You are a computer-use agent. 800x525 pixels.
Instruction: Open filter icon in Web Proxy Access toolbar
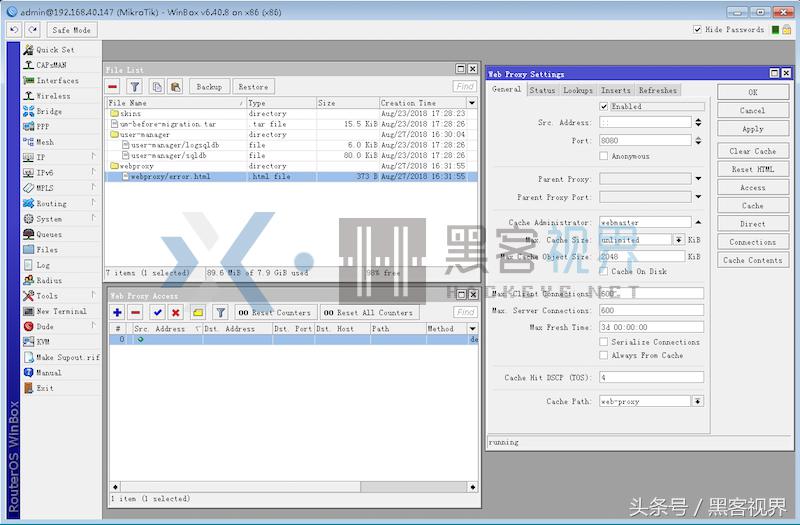pos(220,312)
